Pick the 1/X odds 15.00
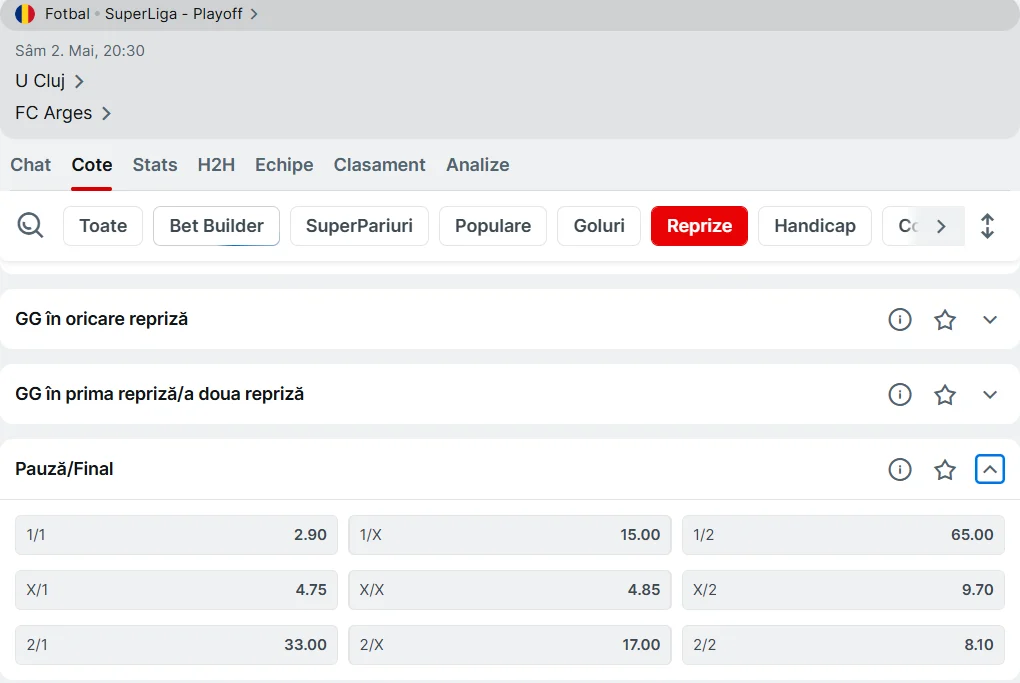Viewport: 1020px width, 683px height. pyautogui.click(x=510, y=535)
